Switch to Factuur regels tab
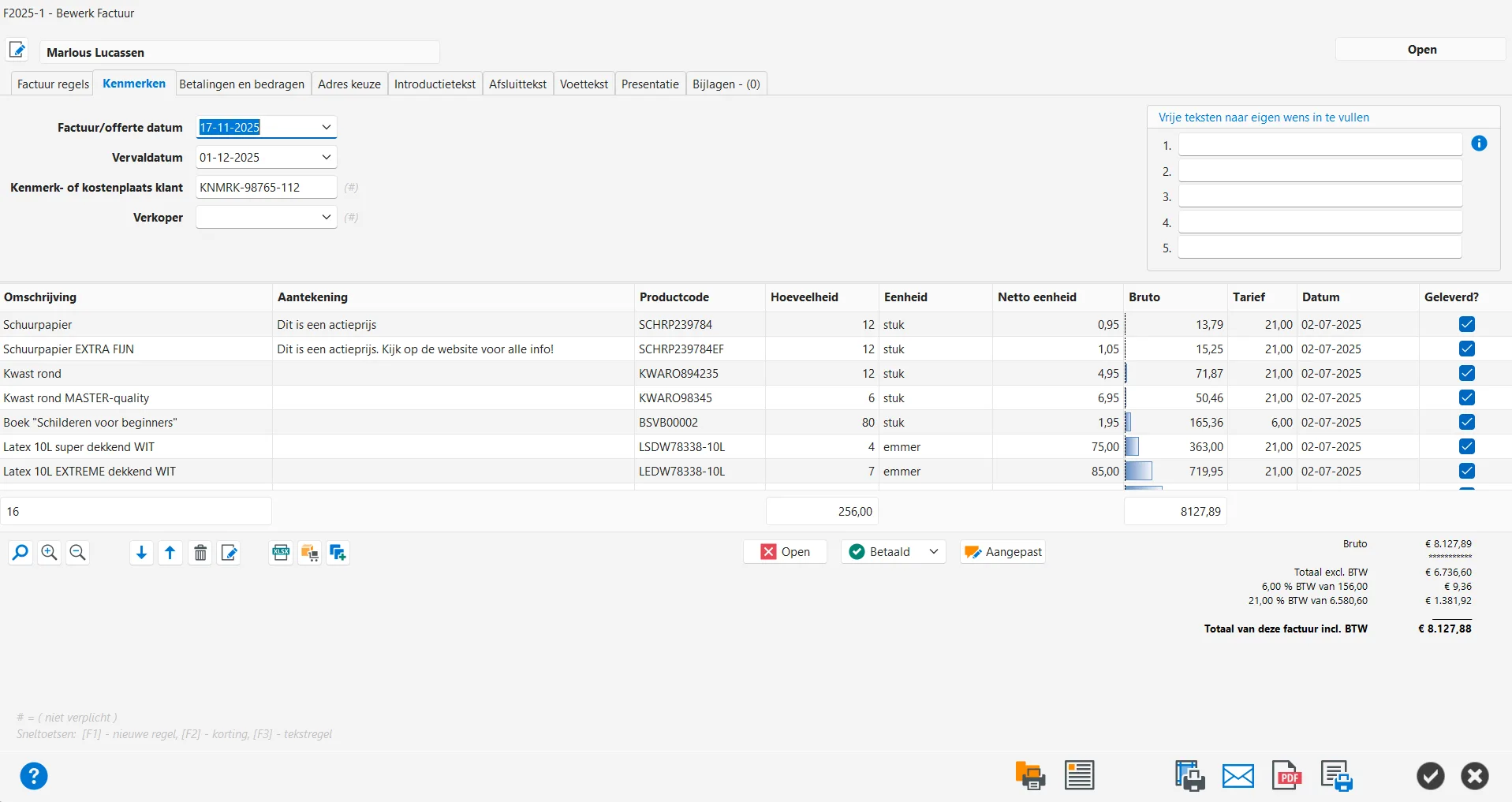 pyautogui.click(x=53, y=84)
